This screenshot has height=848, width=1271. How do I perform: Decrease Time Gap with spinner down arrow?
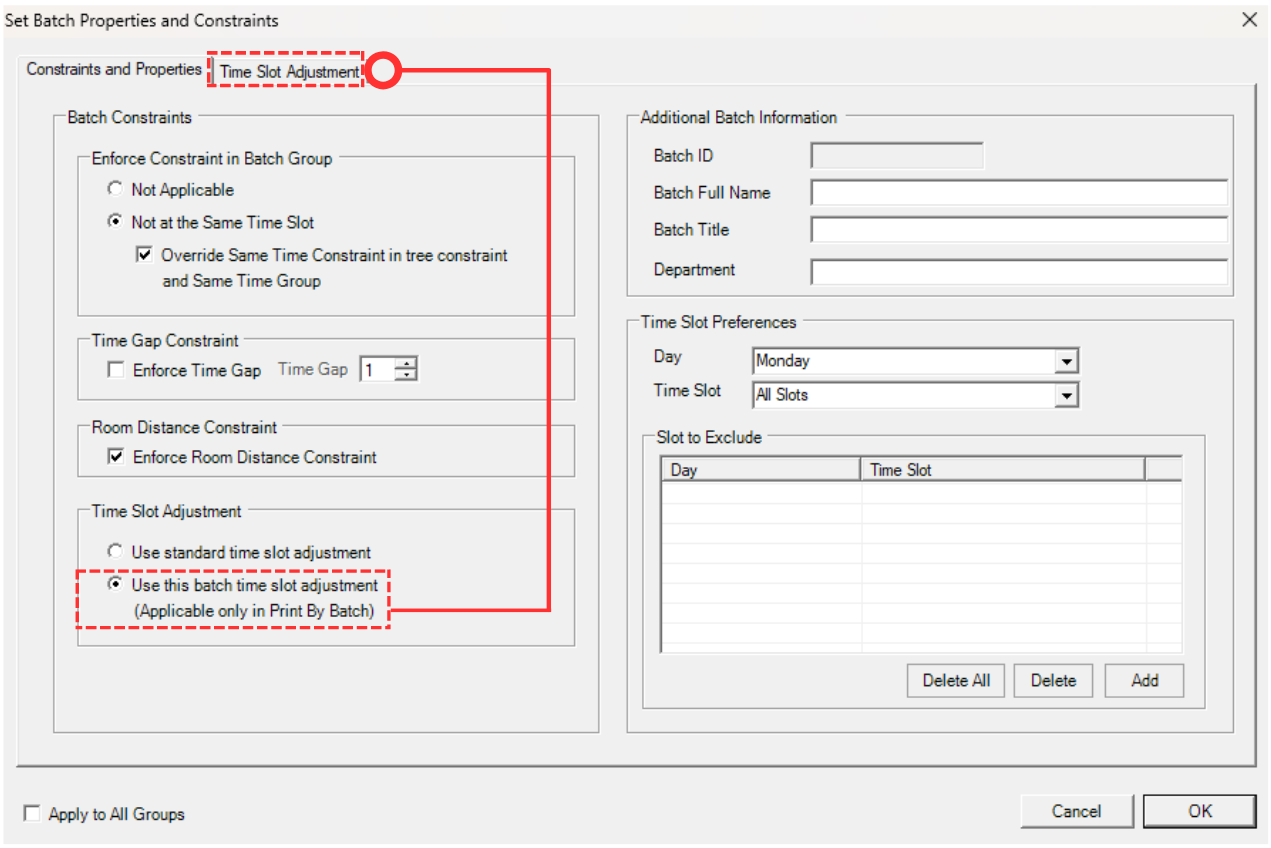point(405,376)
